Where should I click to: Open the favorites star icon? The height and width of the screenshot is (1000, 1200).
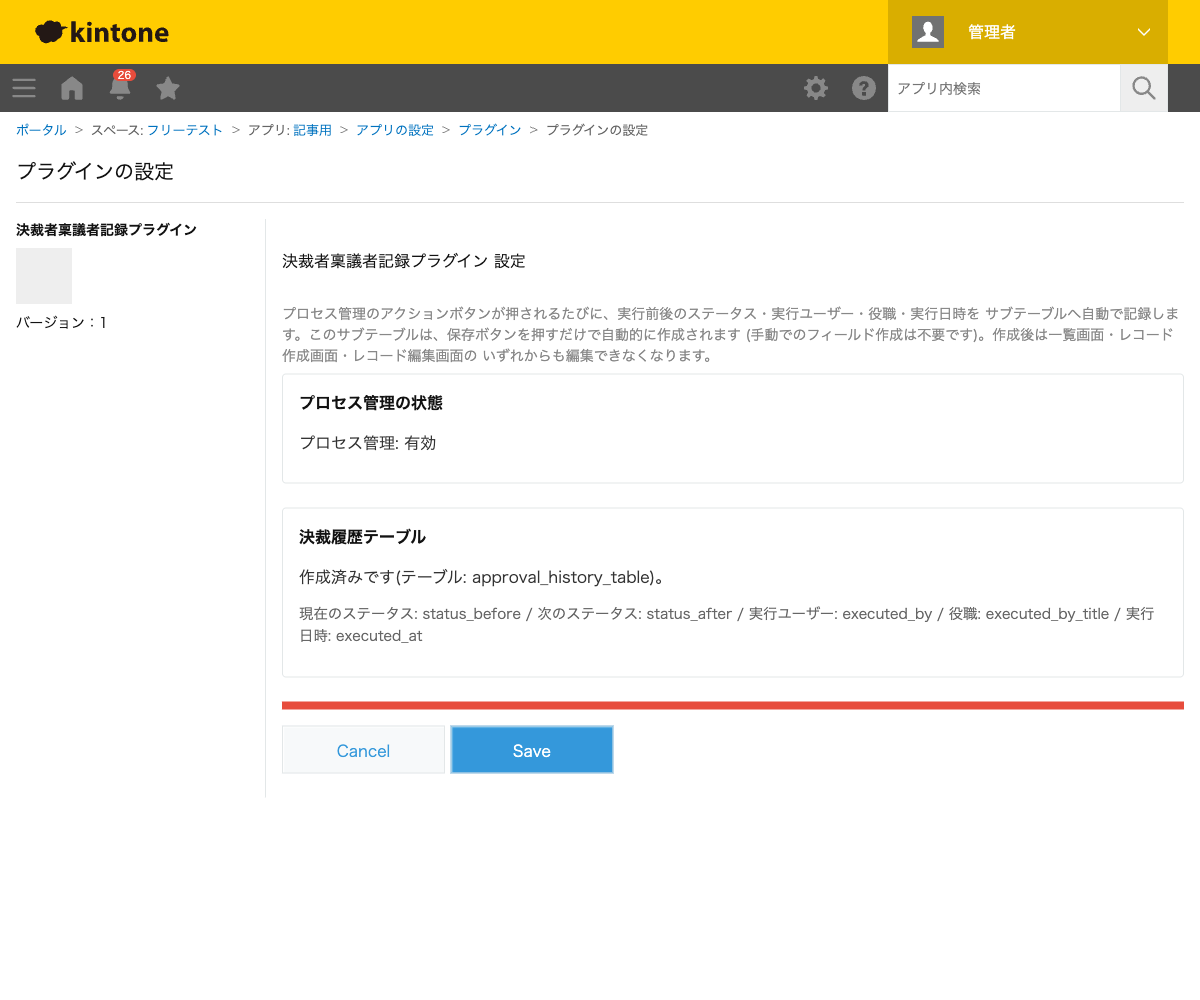click(168, 88)
